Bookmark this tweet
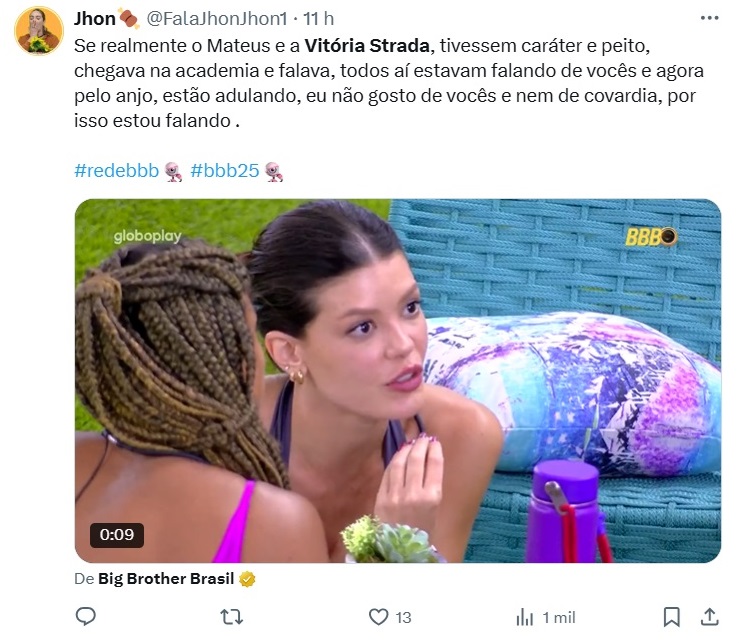Image resolution: width=739 pixels, height=643 pixels. [672, 617]
